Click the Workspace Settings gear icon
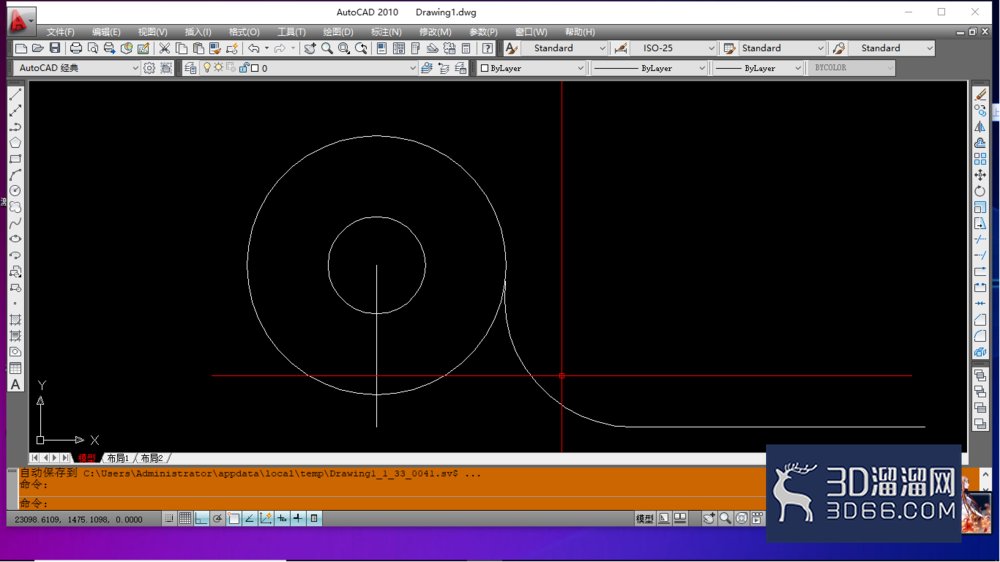Viewport: 1000px width, 562px height. pos(149,68)
